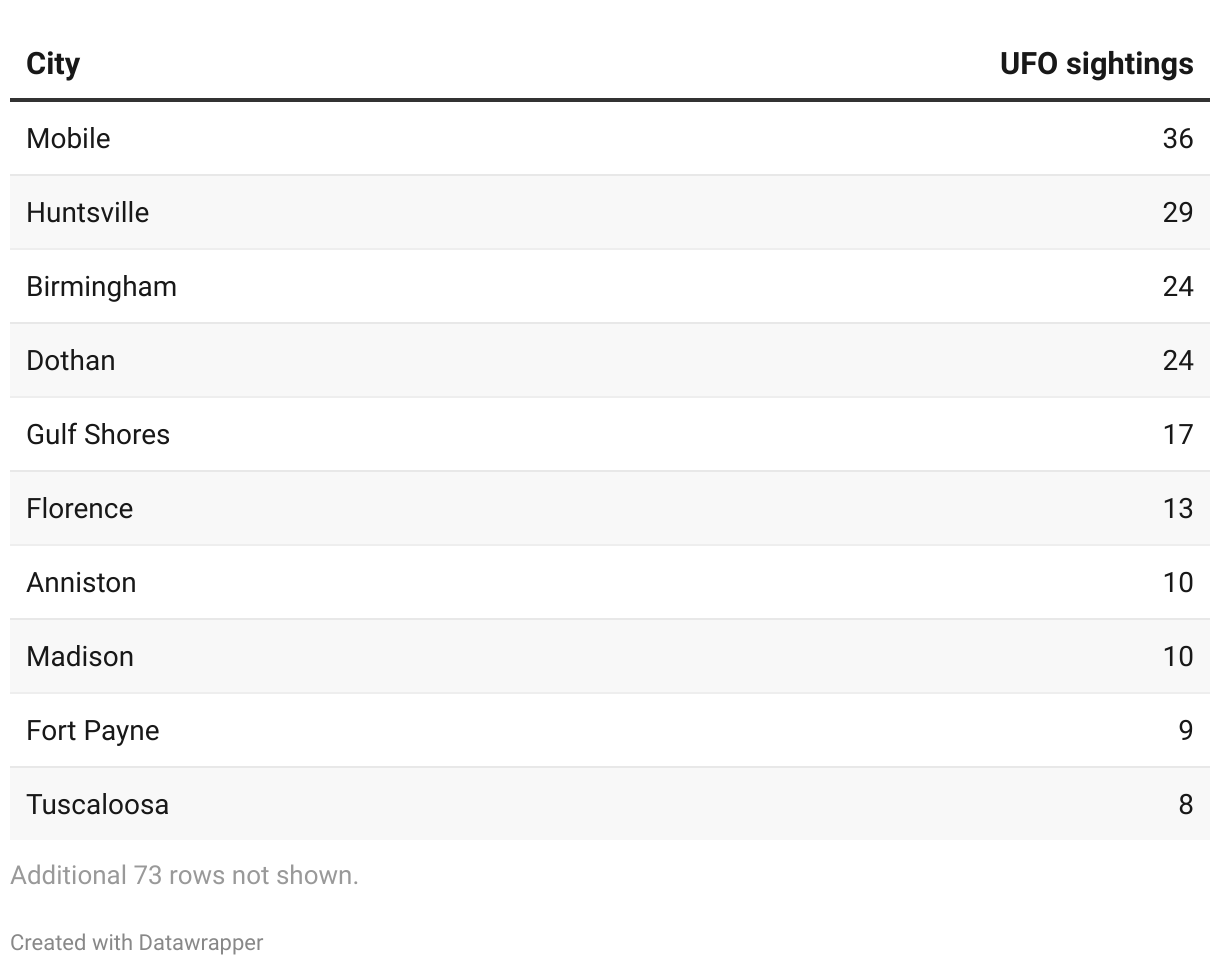Click the value 9 for Fort Payne

click(1185, 730)
